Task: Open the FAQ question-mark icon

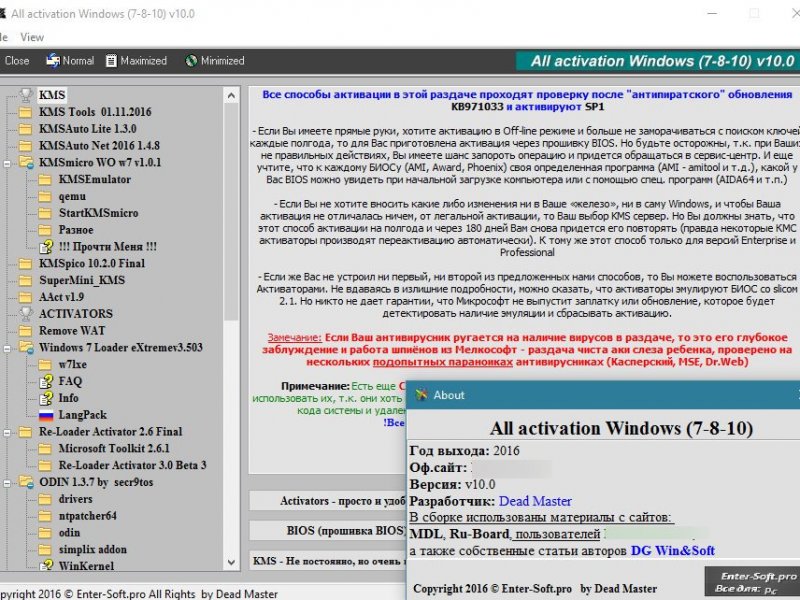Action: 46,381
